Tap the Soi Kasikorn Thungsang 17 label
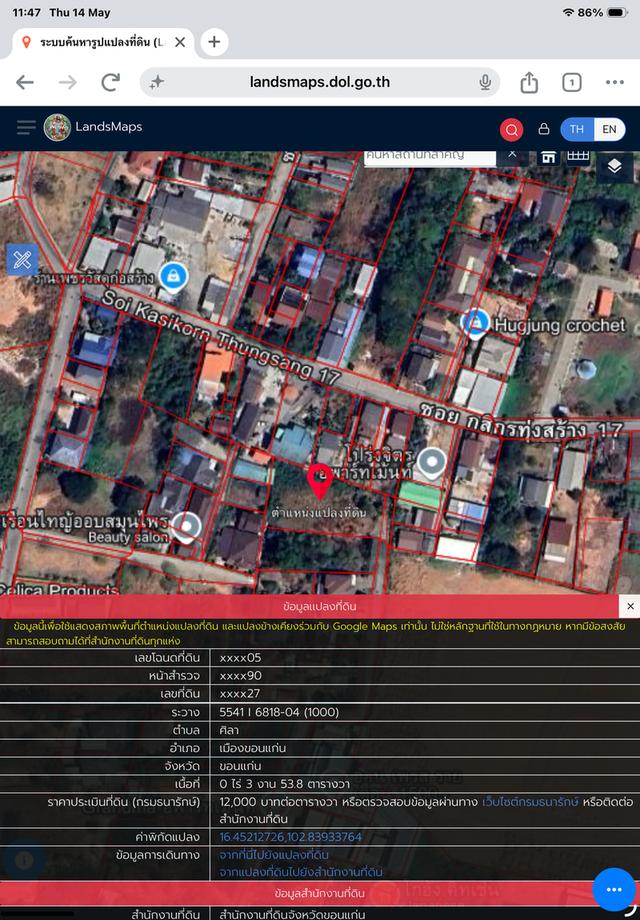This screenshot has width=640, height=920. point(221,337)
